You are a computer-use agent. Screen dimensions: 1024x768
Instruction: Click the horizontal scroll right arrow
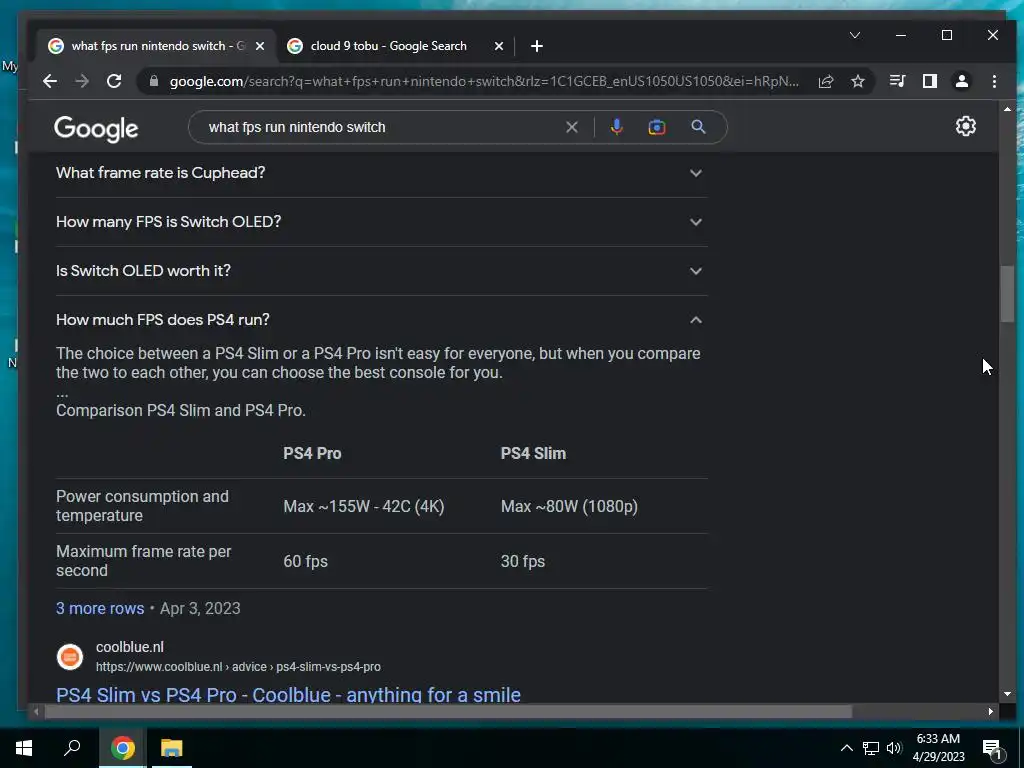click(991, 711)
